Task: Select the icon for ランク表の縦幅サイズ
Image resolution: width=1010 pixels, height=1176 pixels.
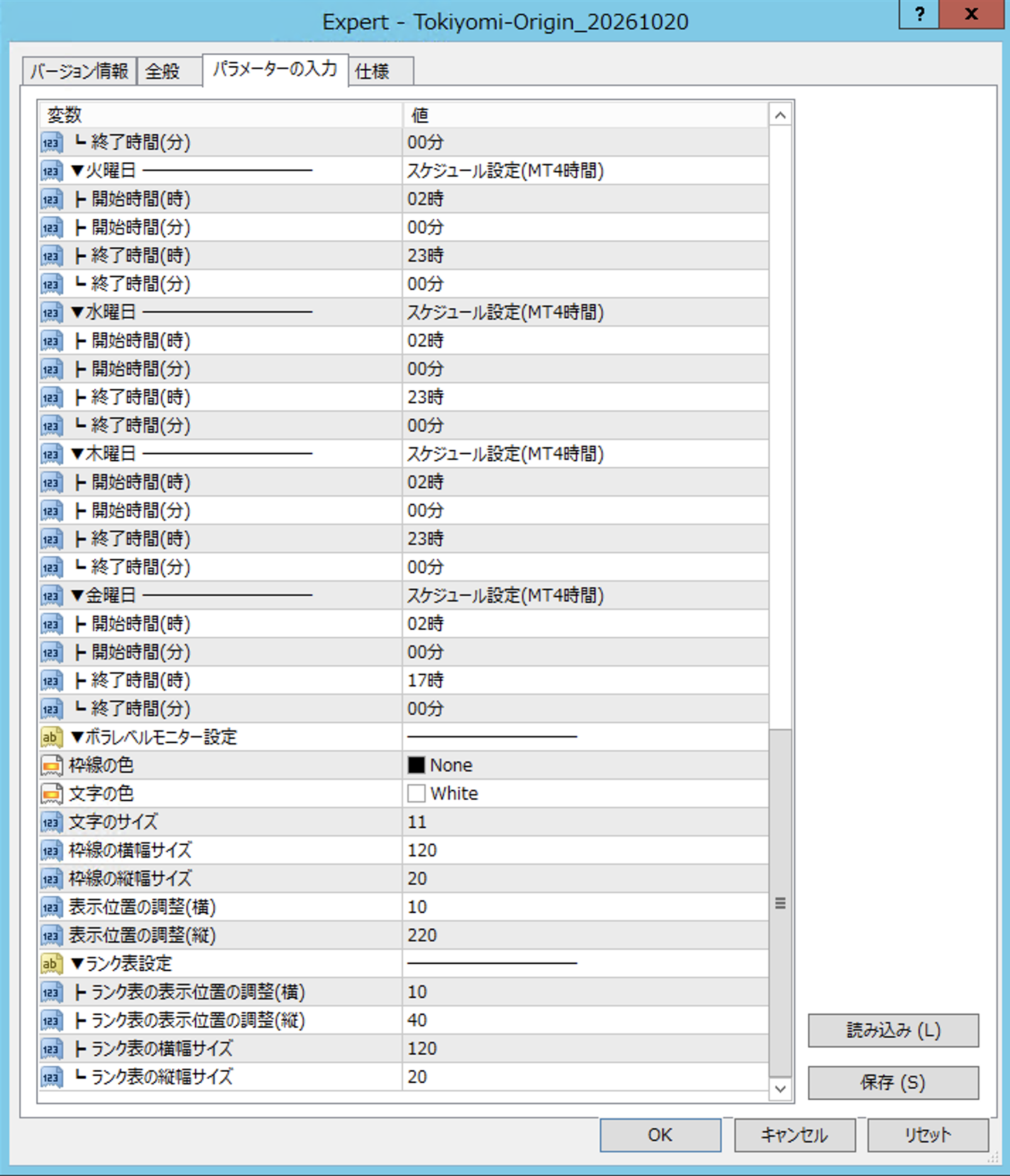Action: pyautogui.click(x=51, y=1078)
